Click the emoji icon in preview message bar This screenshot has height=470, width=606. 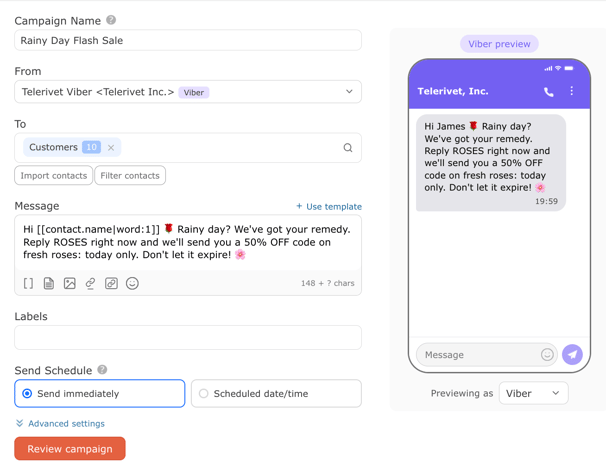547,354
